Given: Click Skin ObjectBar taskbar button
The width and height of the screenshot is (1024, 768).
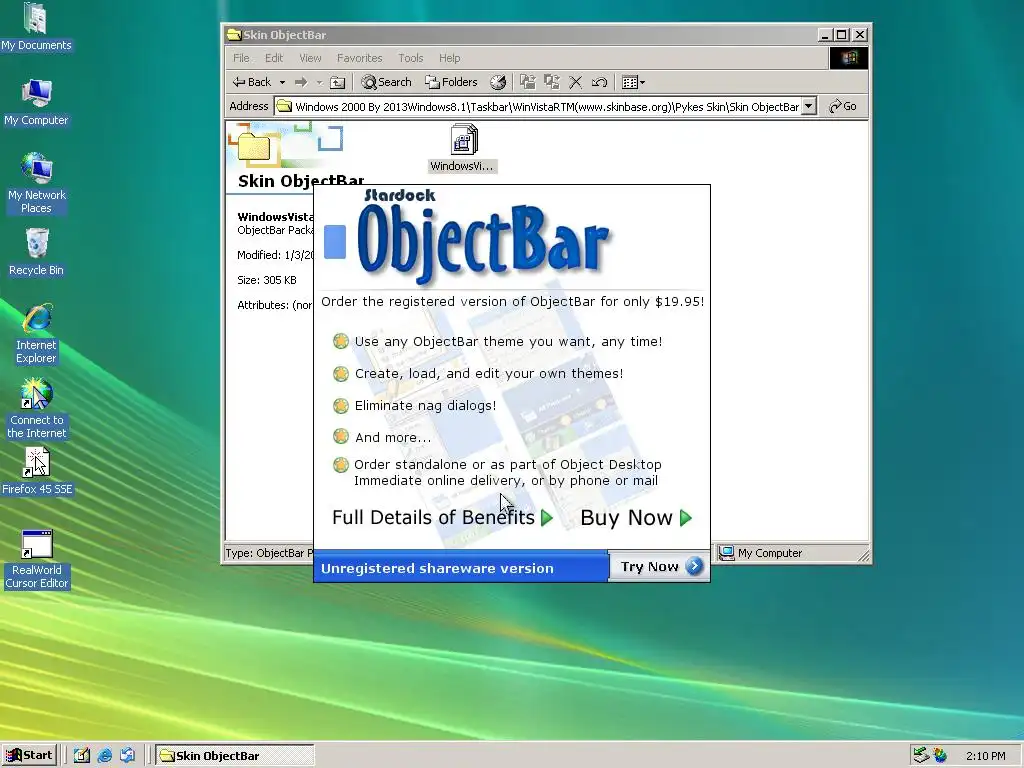Looking at the screenshot, I should 234,756.
